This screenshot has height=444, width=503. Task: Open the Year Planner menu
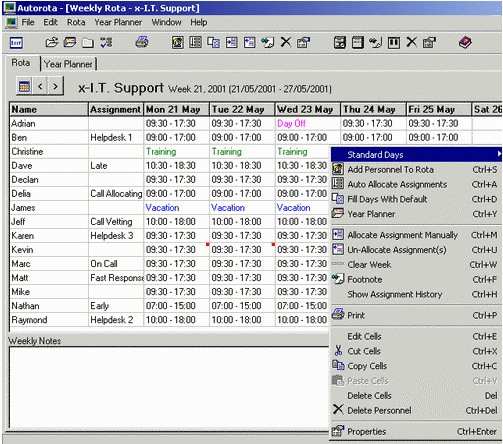pos(118,22)
